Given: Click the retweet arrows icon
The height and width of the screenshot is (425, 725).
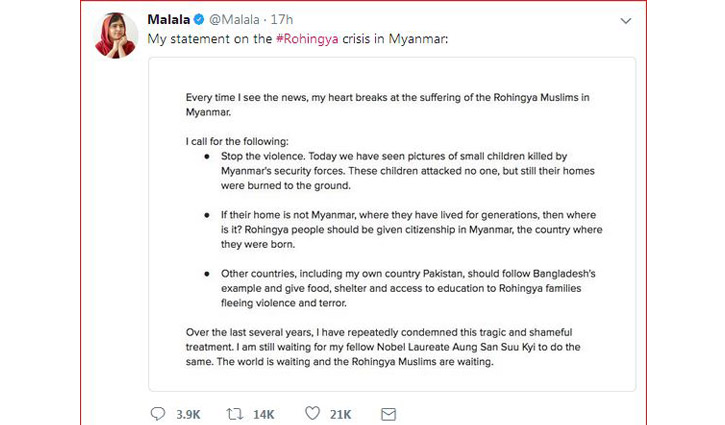Looking at the screenshot, I should (x=233, y=413).
